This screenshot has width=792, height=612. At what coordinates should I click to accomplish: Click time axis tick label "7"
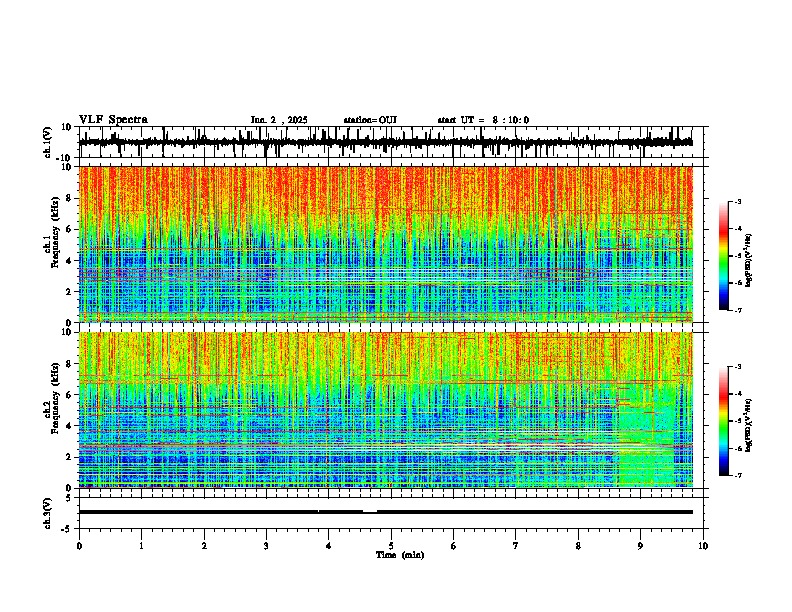tap(516, 546)
